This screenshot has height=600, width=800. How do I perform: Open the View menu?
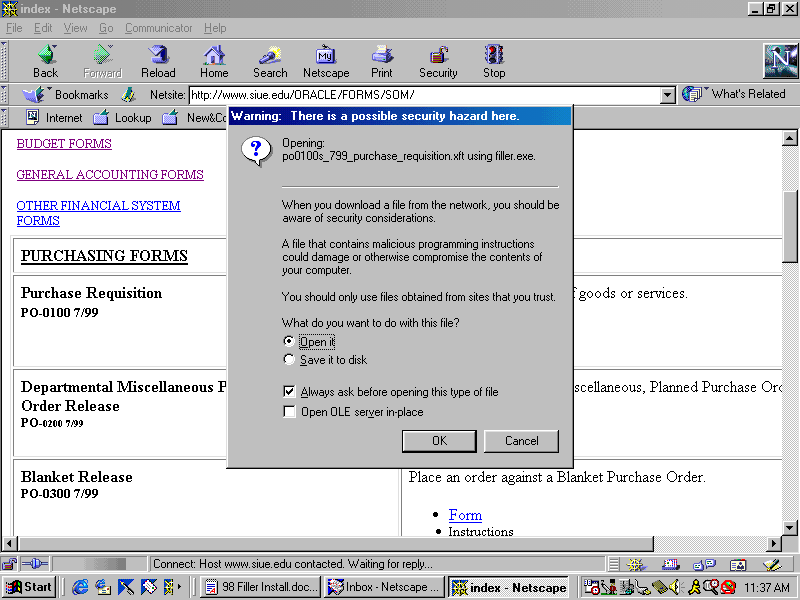point(76,28)
